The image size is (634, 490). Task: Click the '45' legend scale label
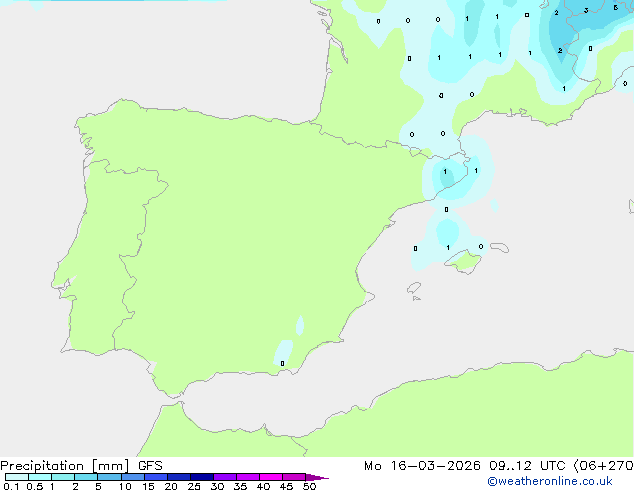[286, 486]
